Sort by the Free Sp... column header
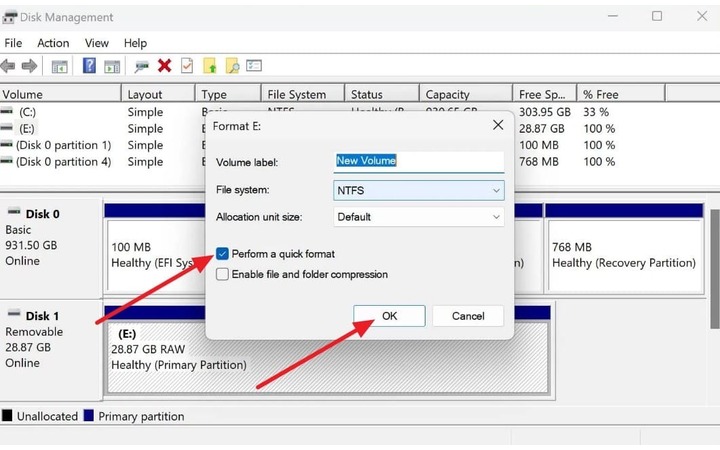Screen dimensions: 720x450 (545, 94)
